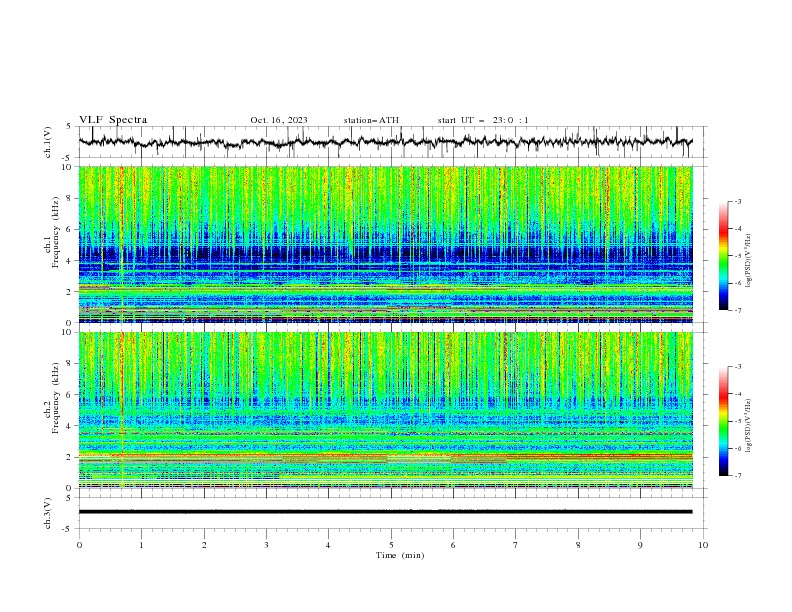
Task: Click the "-5" tick on the ch.3(V) axis
Action: pyautogui.click(x=68, y=529)
